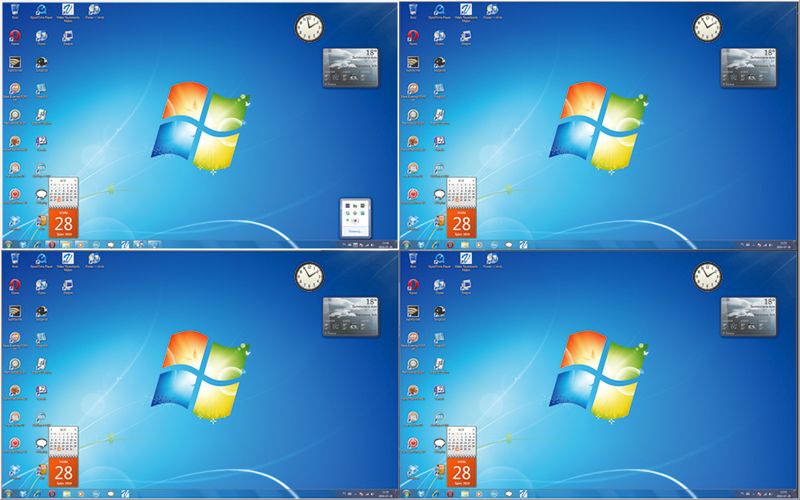Launch QuickTime Player on the bottom-left desktop
The width and height of the screenshot is (800, 500).
pos(41,260)
